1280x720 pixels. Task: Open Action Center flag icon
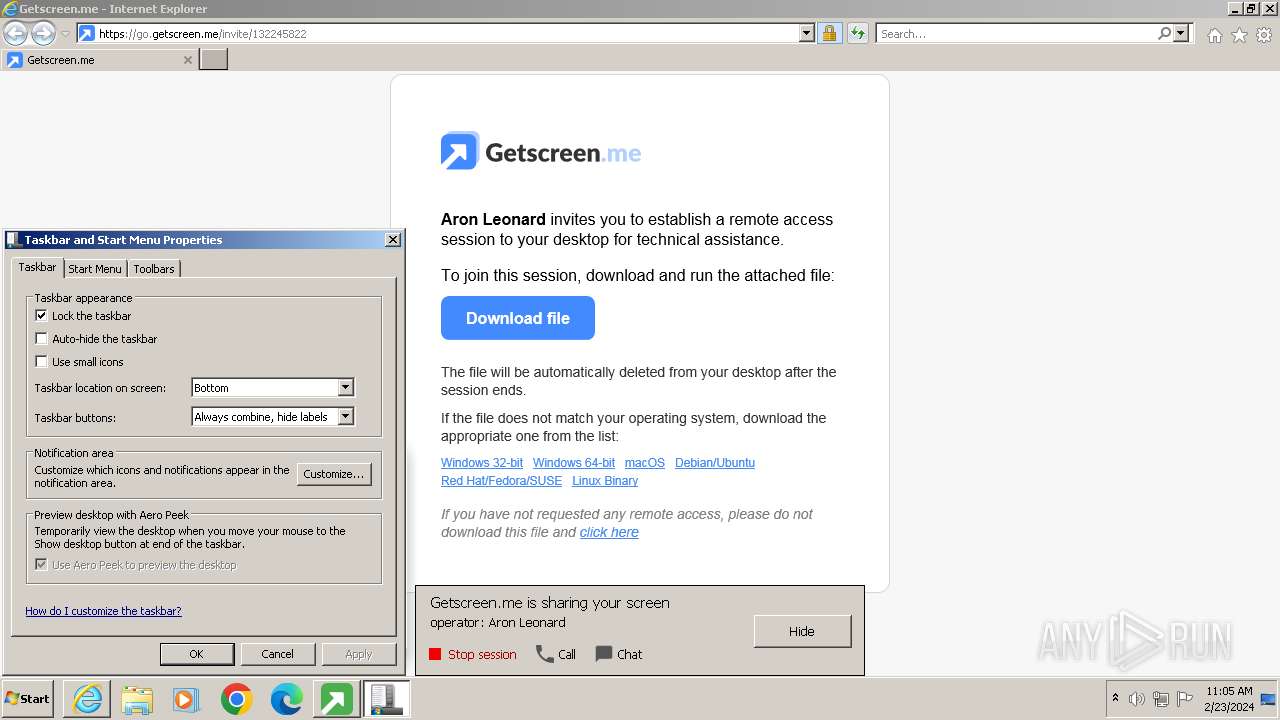pyautogui.click(x=1185, y=699)
